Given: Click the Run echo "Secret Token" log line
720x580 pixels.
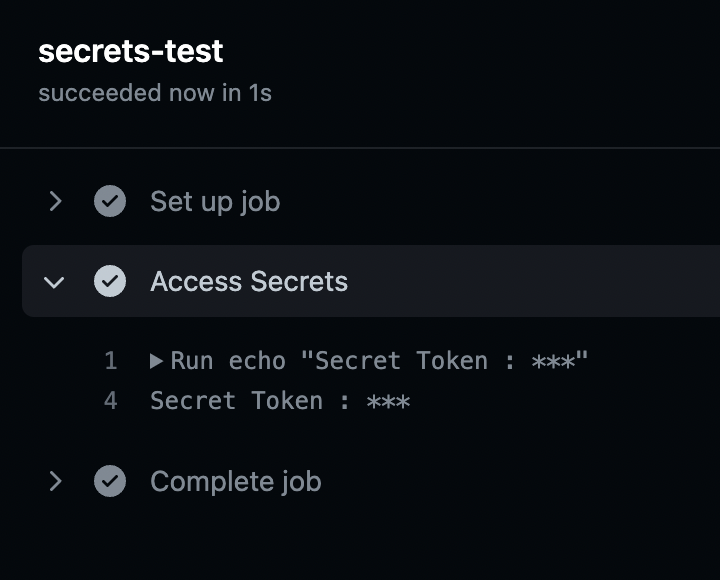Looking at the screenshot, I should [x=380, y=361].
